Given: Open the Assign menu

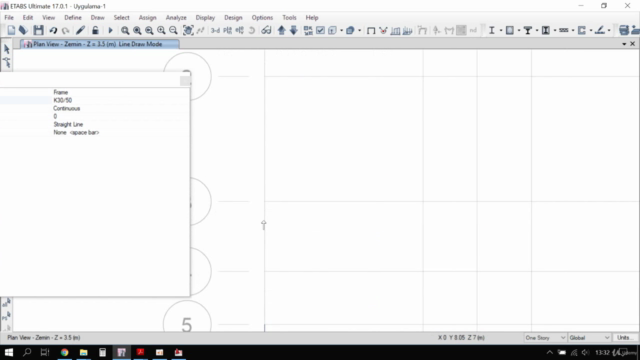Looking at the screenshot, I should tap(147, 18).
